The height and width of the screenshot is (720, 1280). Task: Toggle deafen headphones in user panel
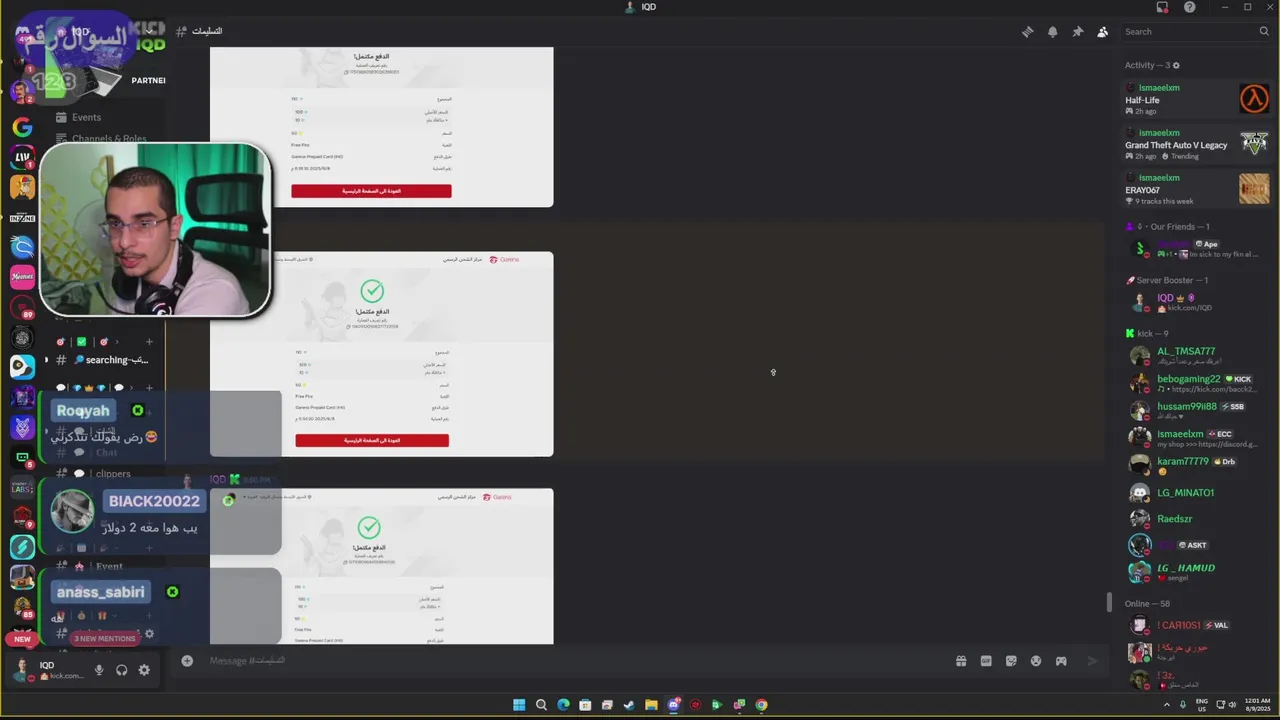click(x=122, y=670)
